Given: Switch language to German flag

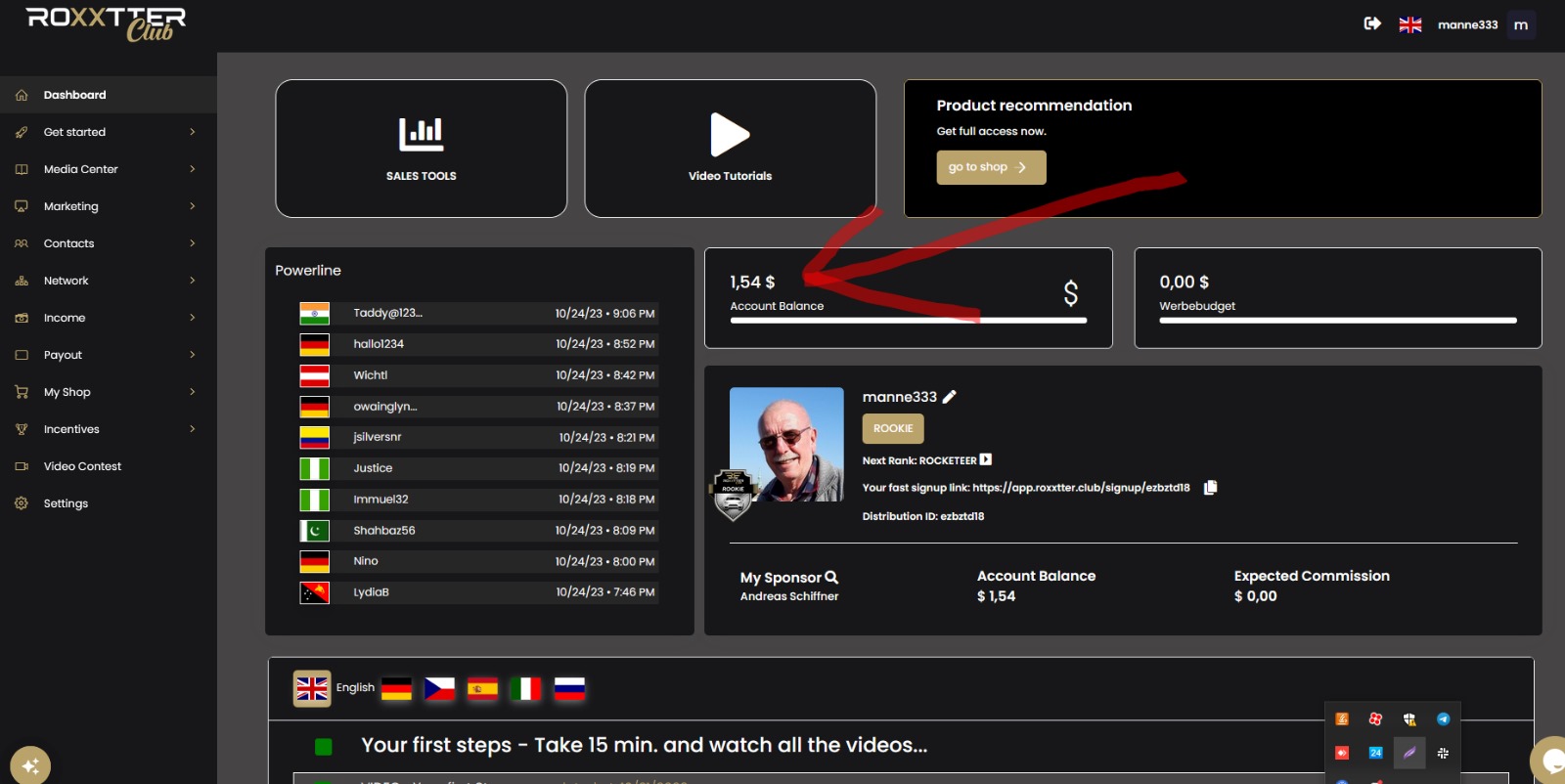Looking at the screenshot, I should point(396,689).
